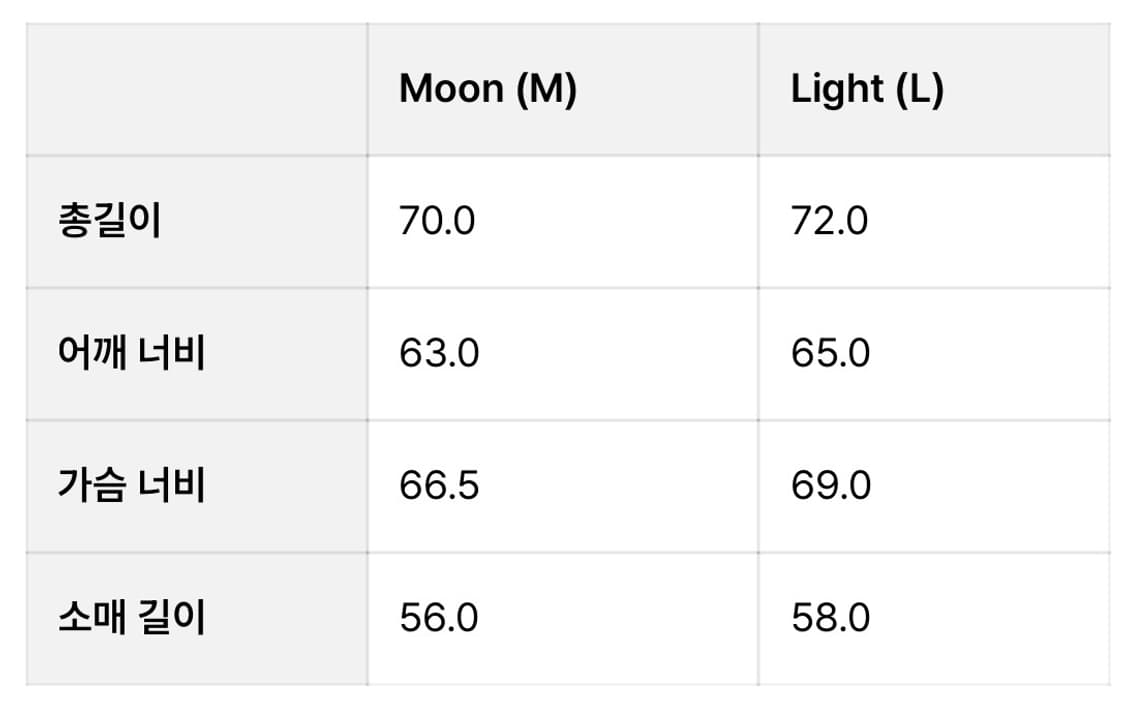
Task: Select the 어깨 너비 row label
Action: coord(132,354)
